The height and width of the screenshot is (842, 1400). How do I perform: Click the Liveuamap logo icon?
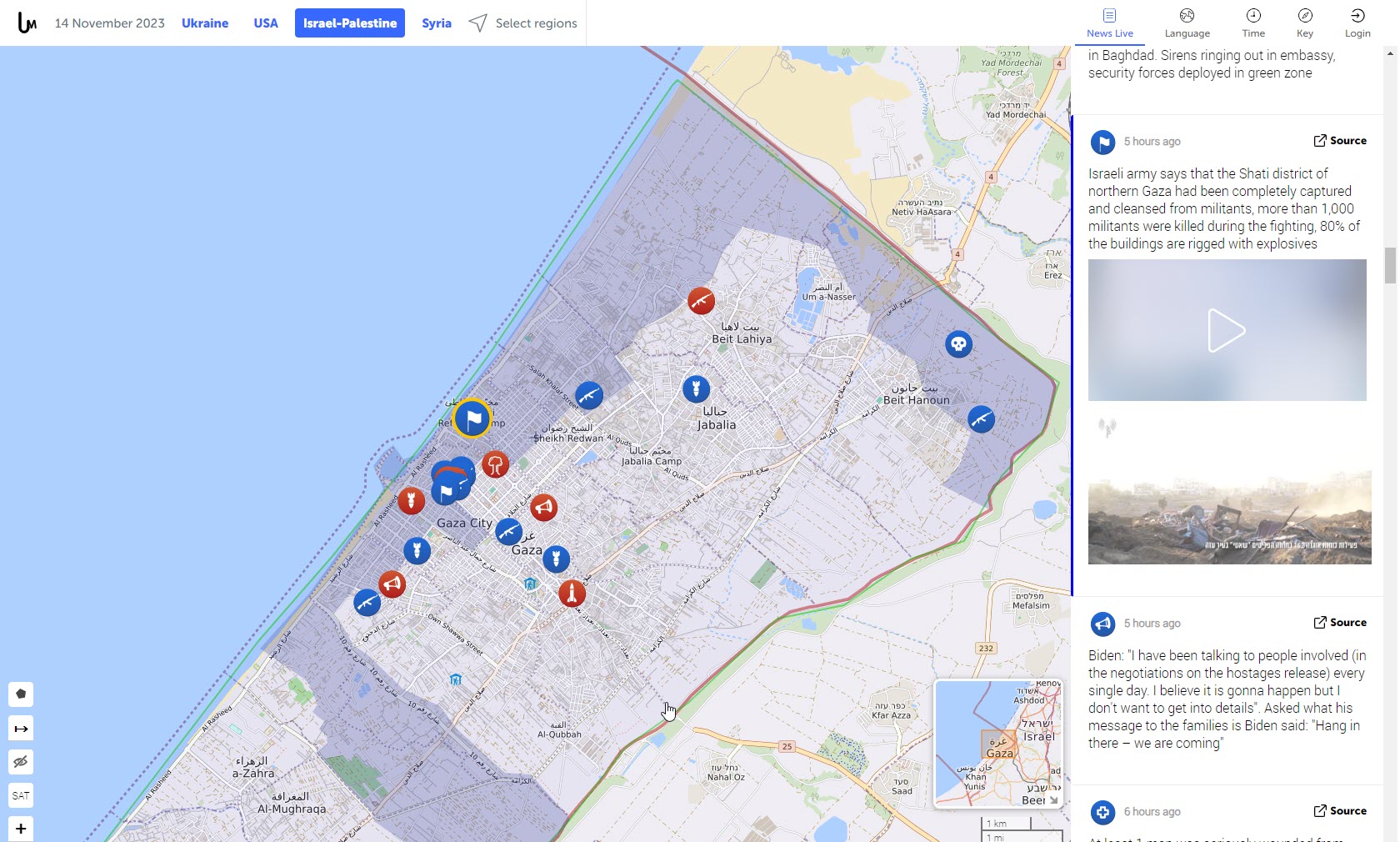(27, 23)
